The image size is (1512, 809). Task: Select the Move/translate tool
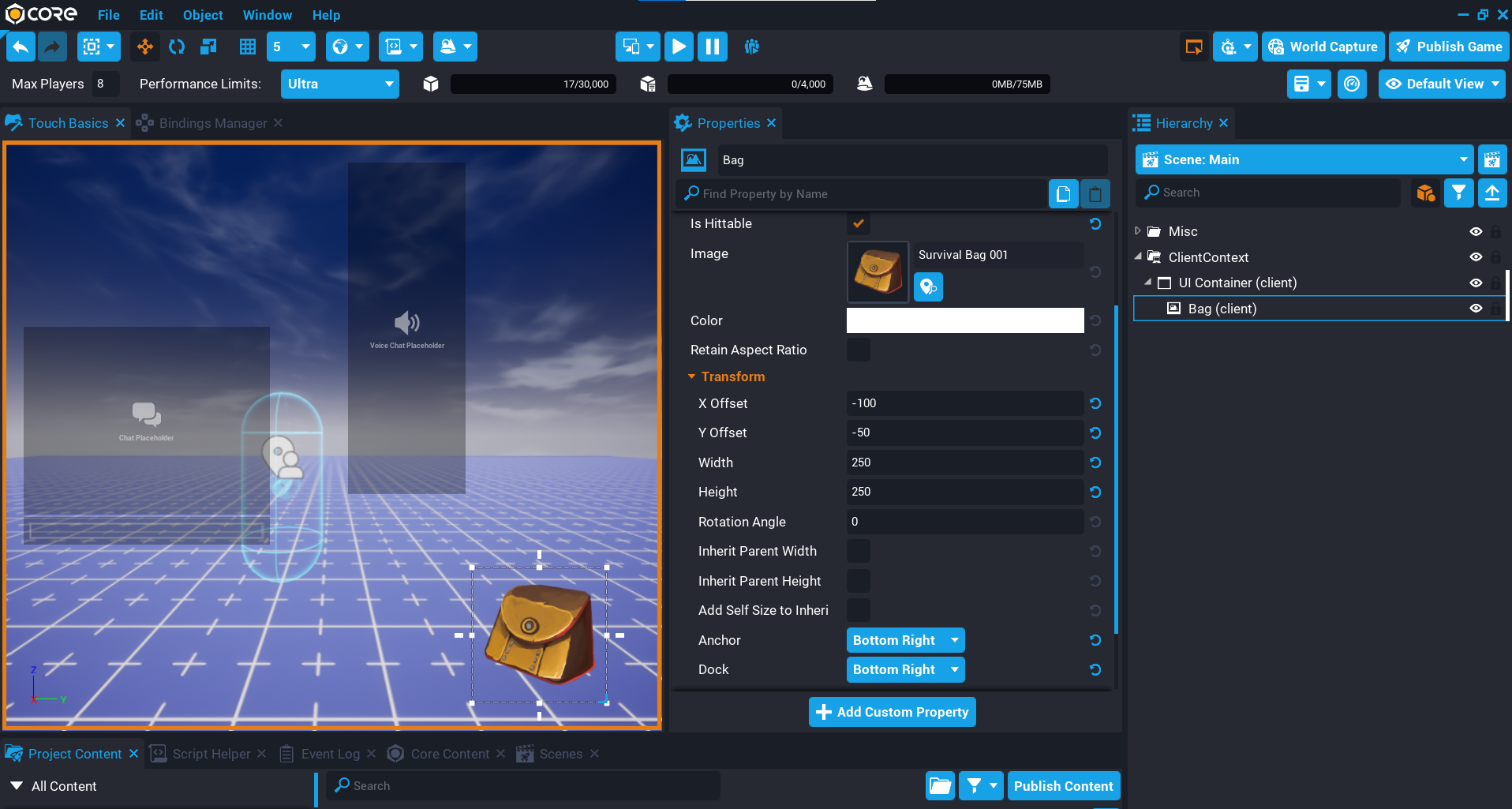tap(145, 47)
